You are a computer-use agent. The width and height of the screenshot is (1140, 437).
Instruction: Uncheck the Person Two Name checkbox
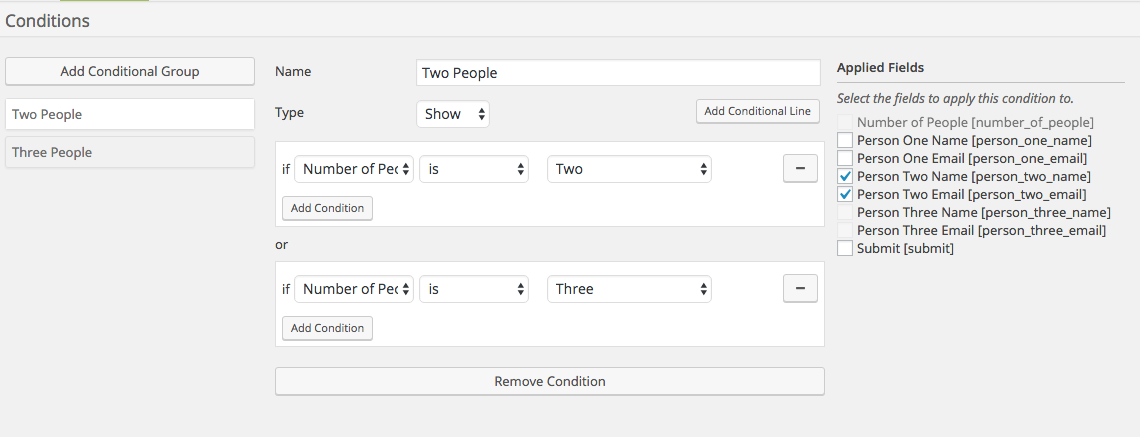tap(845, 176)
